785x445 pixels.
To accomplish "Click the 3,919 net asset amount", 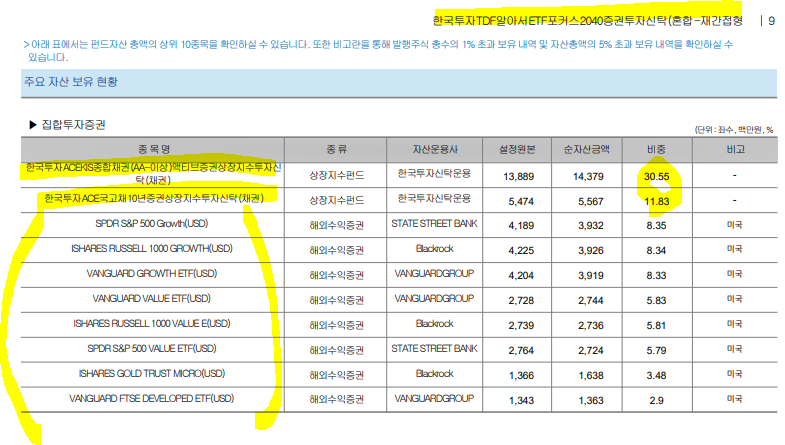I will coord(591,275).
